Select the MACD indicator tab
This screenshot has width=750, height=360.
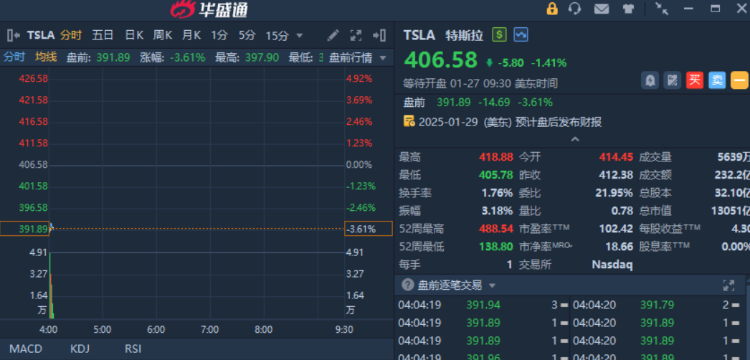pos(26,349)
